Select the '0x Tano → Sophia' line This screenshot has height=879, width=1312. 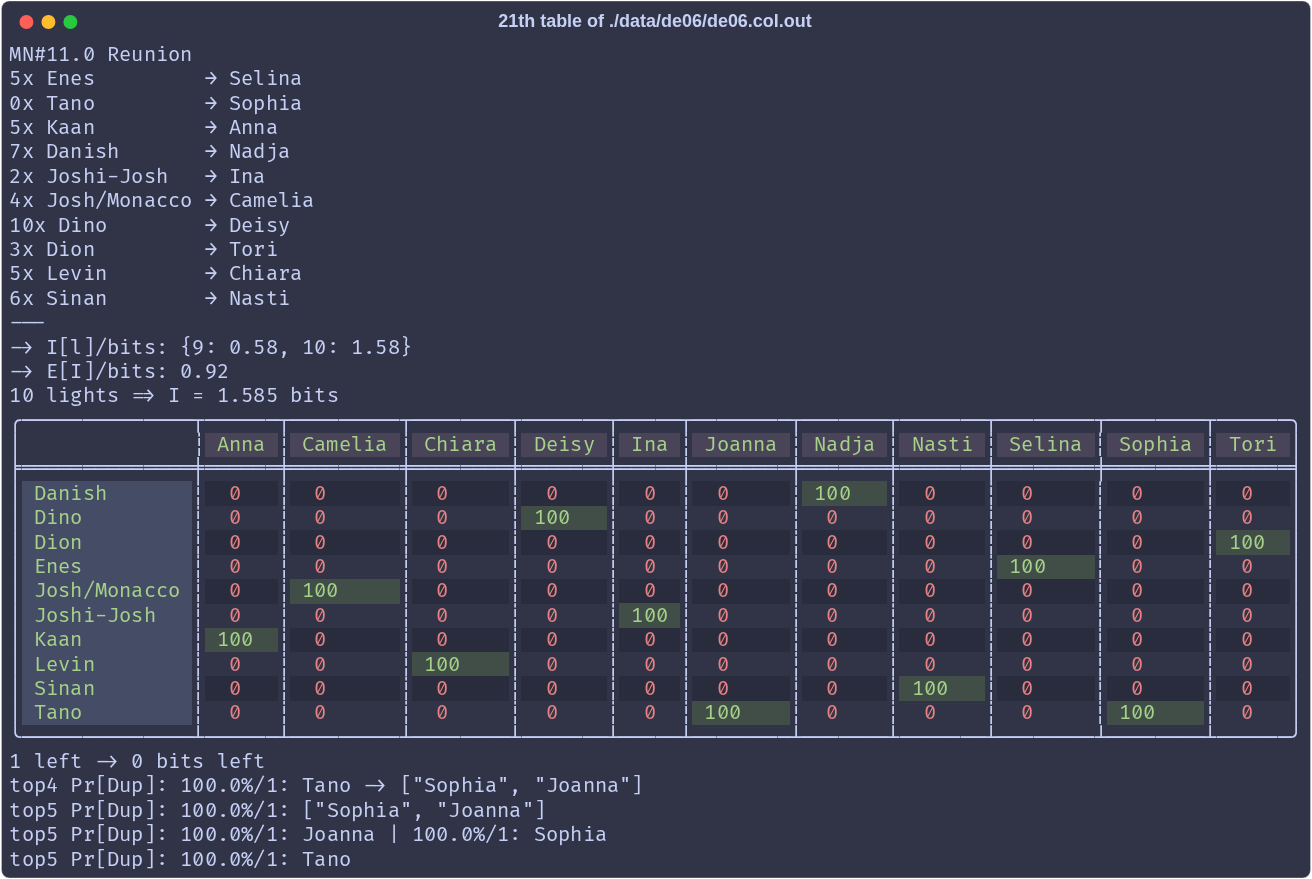coord(156,103)
